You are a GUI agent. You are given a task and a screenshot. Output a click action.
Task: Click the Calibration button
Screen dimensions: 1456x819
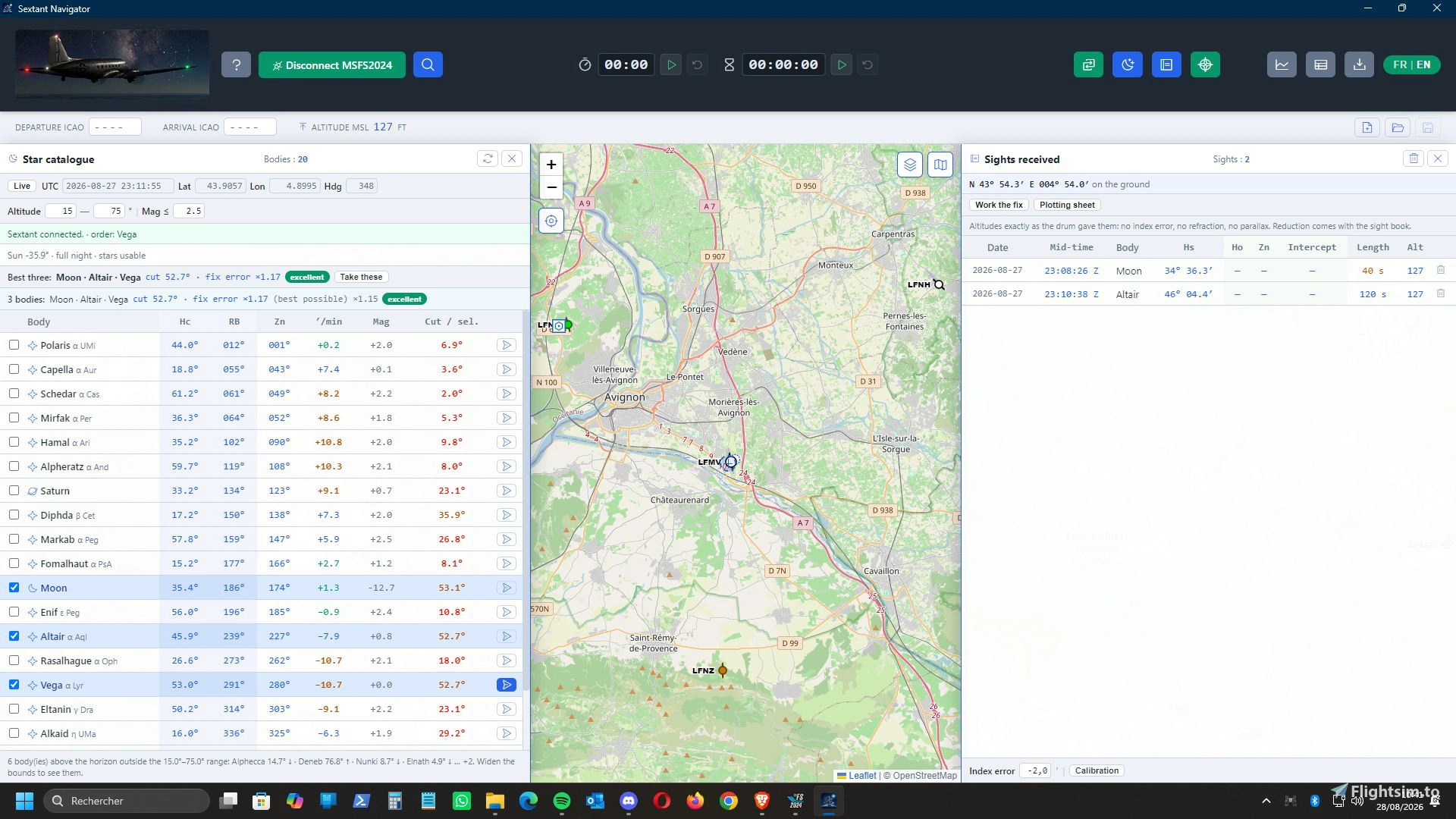[x=1097, y=770]
